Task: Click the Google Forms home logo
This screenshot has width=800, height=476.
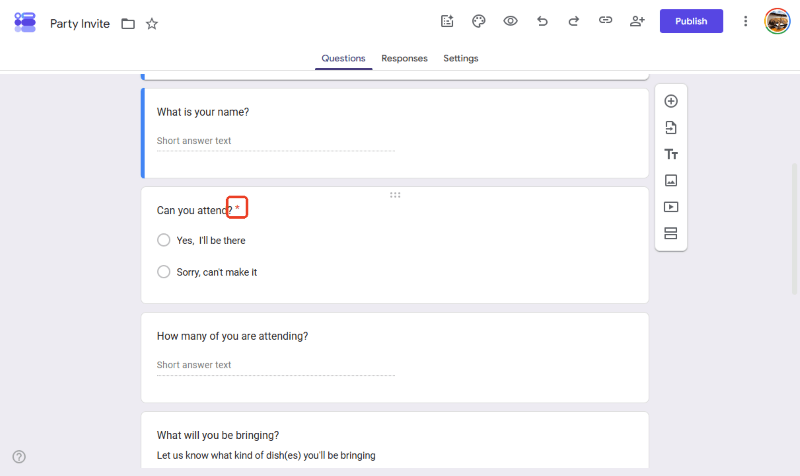Action: click(25, 22)
